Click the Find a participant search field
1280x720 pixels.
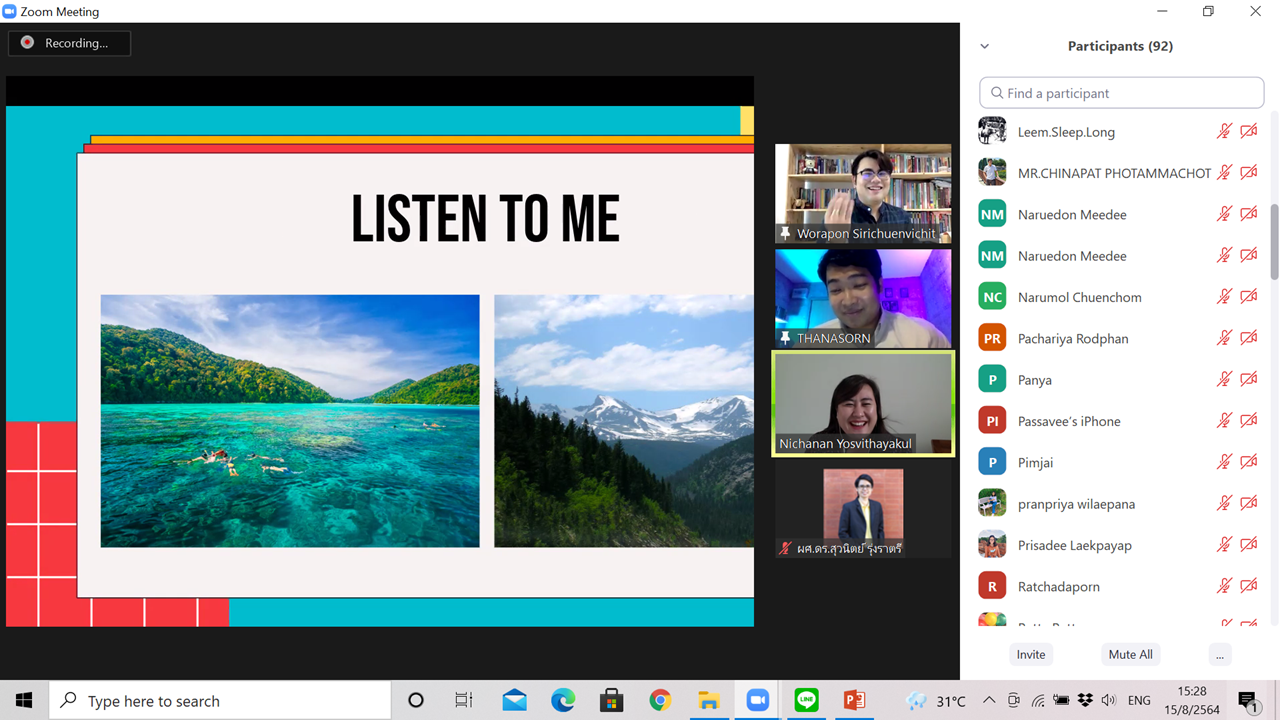click(x=1121, y=93)
